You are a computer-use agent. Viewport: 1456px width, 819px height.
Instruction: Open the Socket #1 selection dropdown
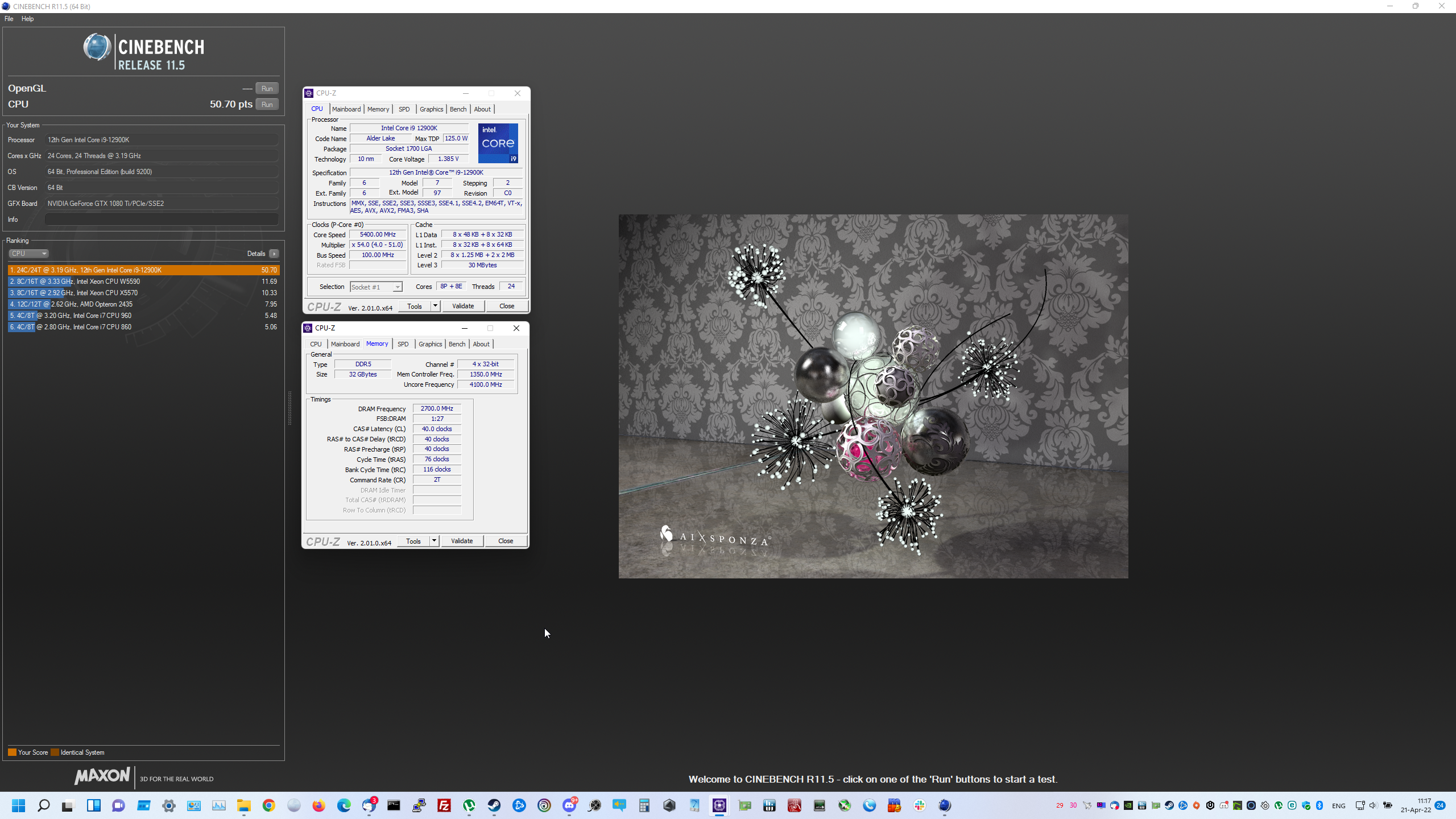click(377, 287)
